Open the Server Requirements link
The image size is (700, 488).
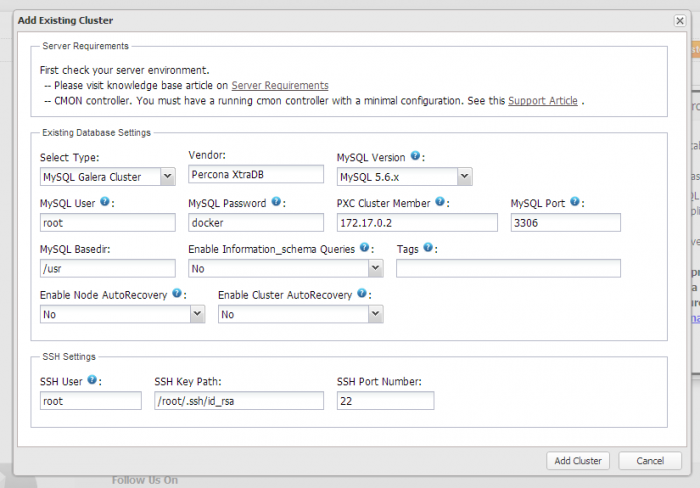point(280,86)
